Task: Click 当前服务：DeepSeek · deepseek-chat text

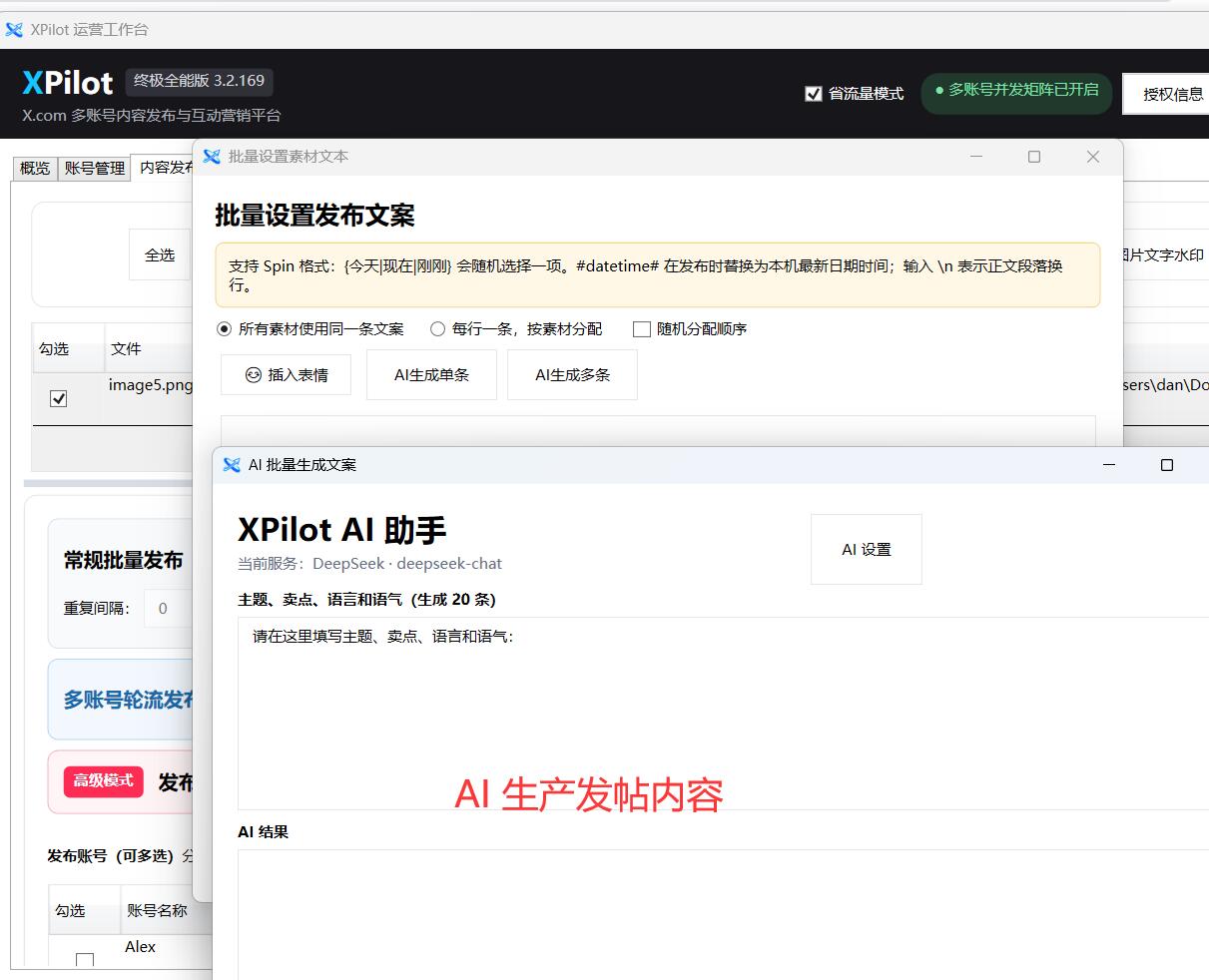Action: coord(369,564)
